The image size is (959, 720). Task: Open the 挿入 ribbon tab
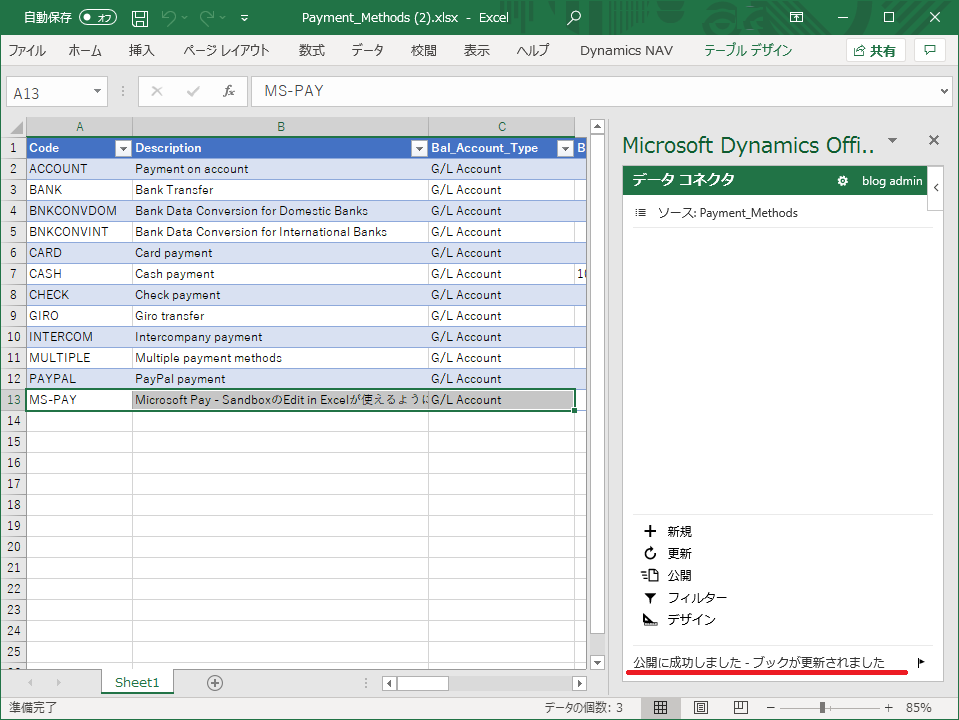(141, 50)
